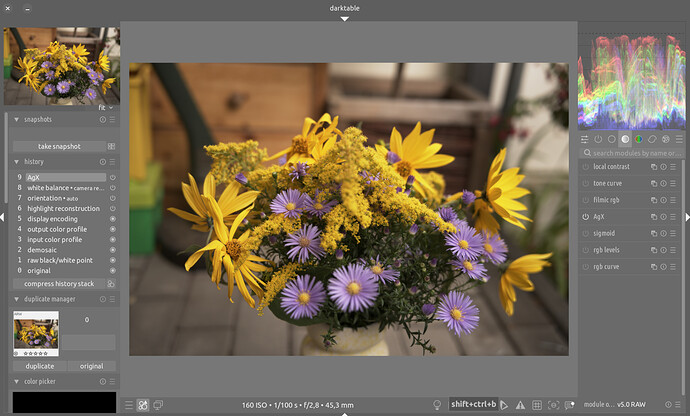The image size is (690, 416).
Task: Open filmic rgb presets menu
Action: [673, 200]
